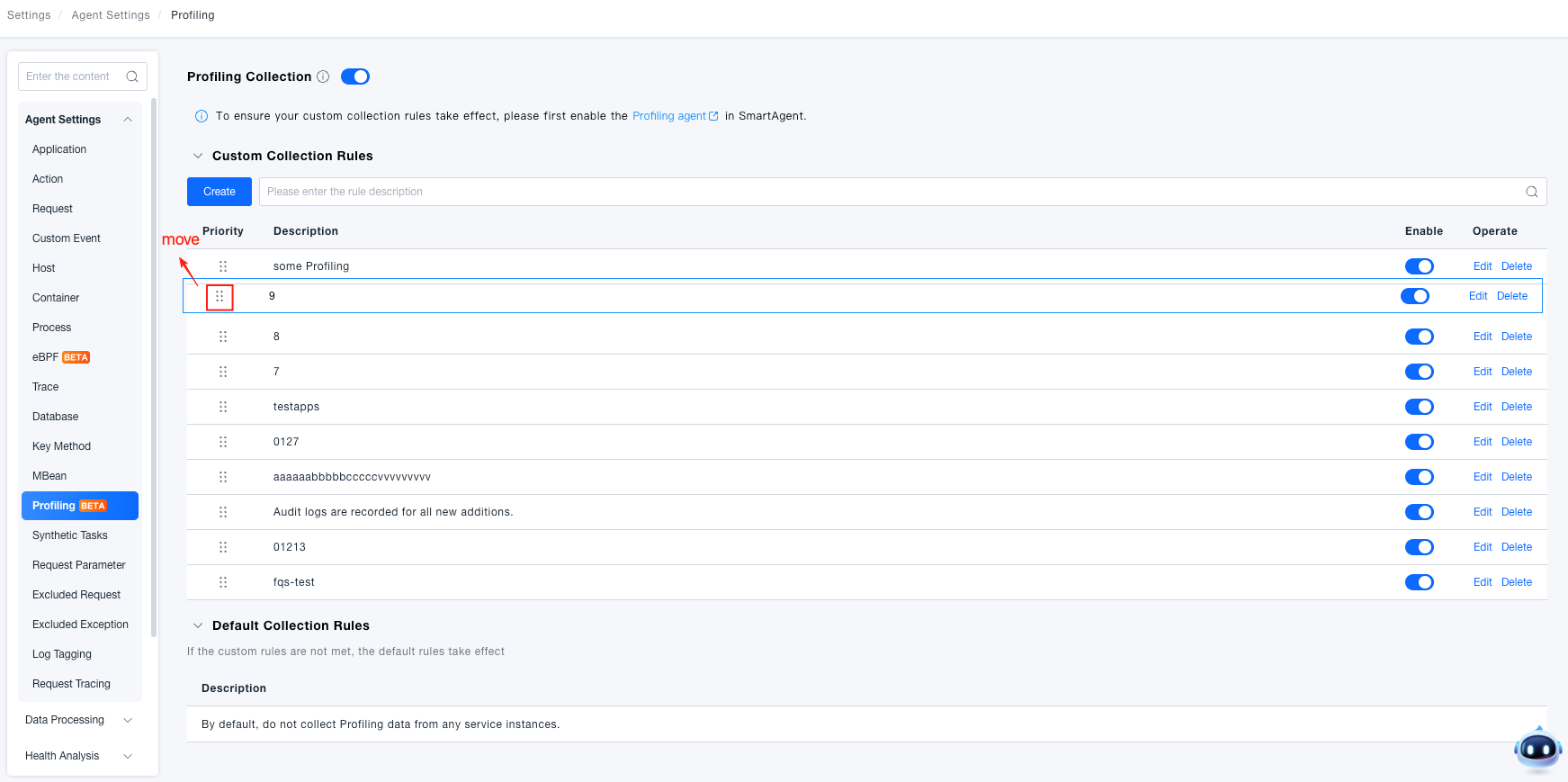Disable the testapps rule switch
Viewport: 1568px width, 782px height.
pos(1420,407)
